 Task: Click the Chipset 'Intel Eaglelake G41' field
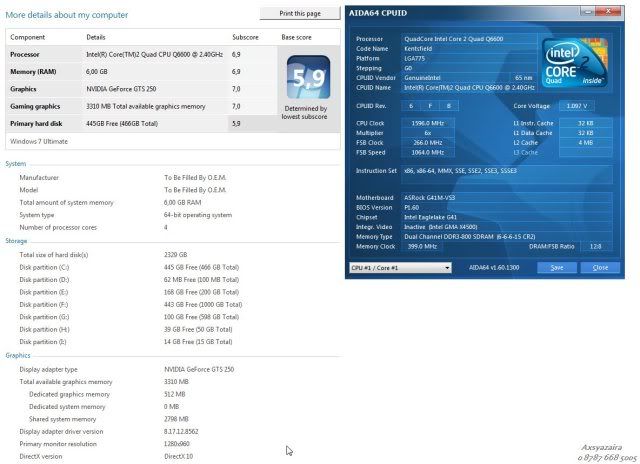pos(507,217)
